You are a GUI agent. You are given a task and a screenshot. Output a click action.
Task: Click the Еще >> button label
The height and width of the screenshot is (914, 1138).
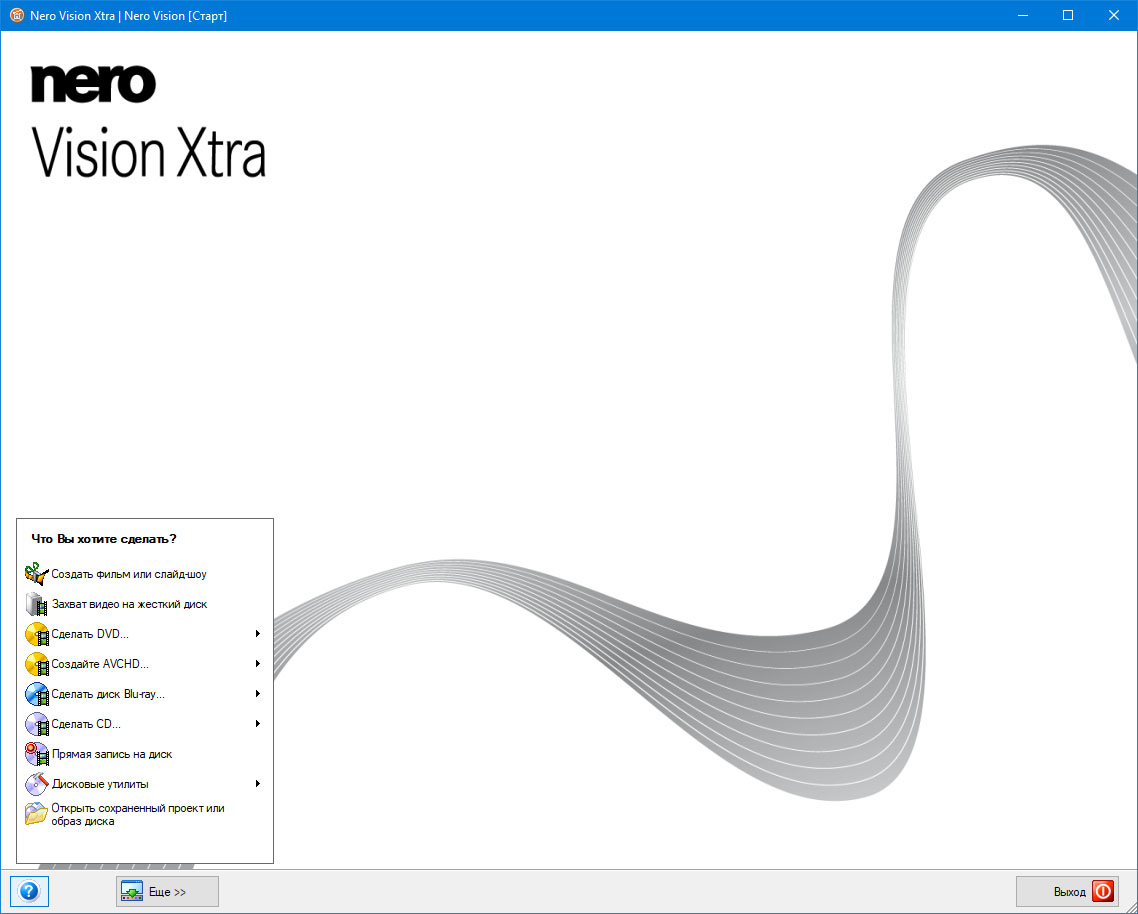(x=168, y=891)
